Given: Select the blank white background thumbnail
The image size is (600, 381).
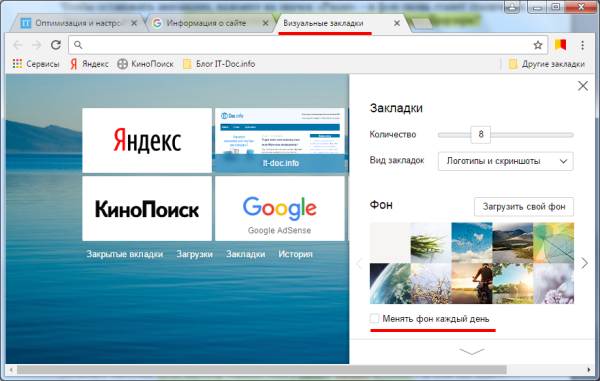Looking at the screenshot, I should pos(390,243).
